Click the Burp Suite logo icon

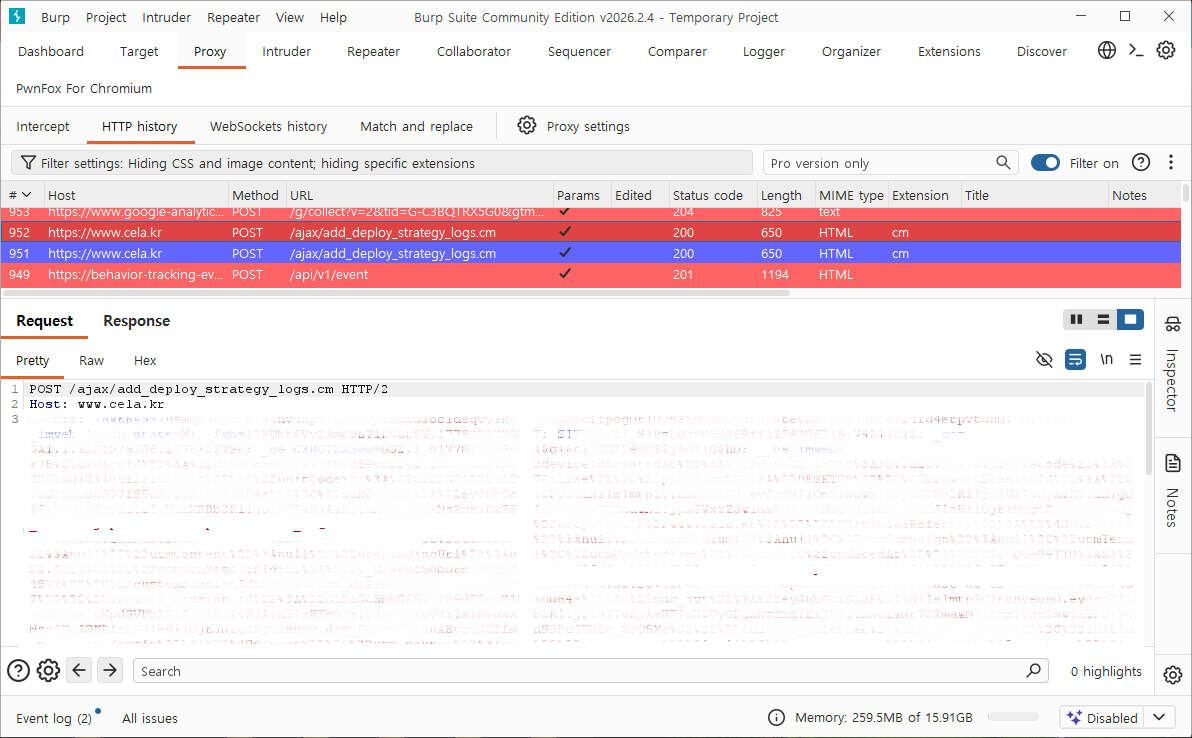17,16
